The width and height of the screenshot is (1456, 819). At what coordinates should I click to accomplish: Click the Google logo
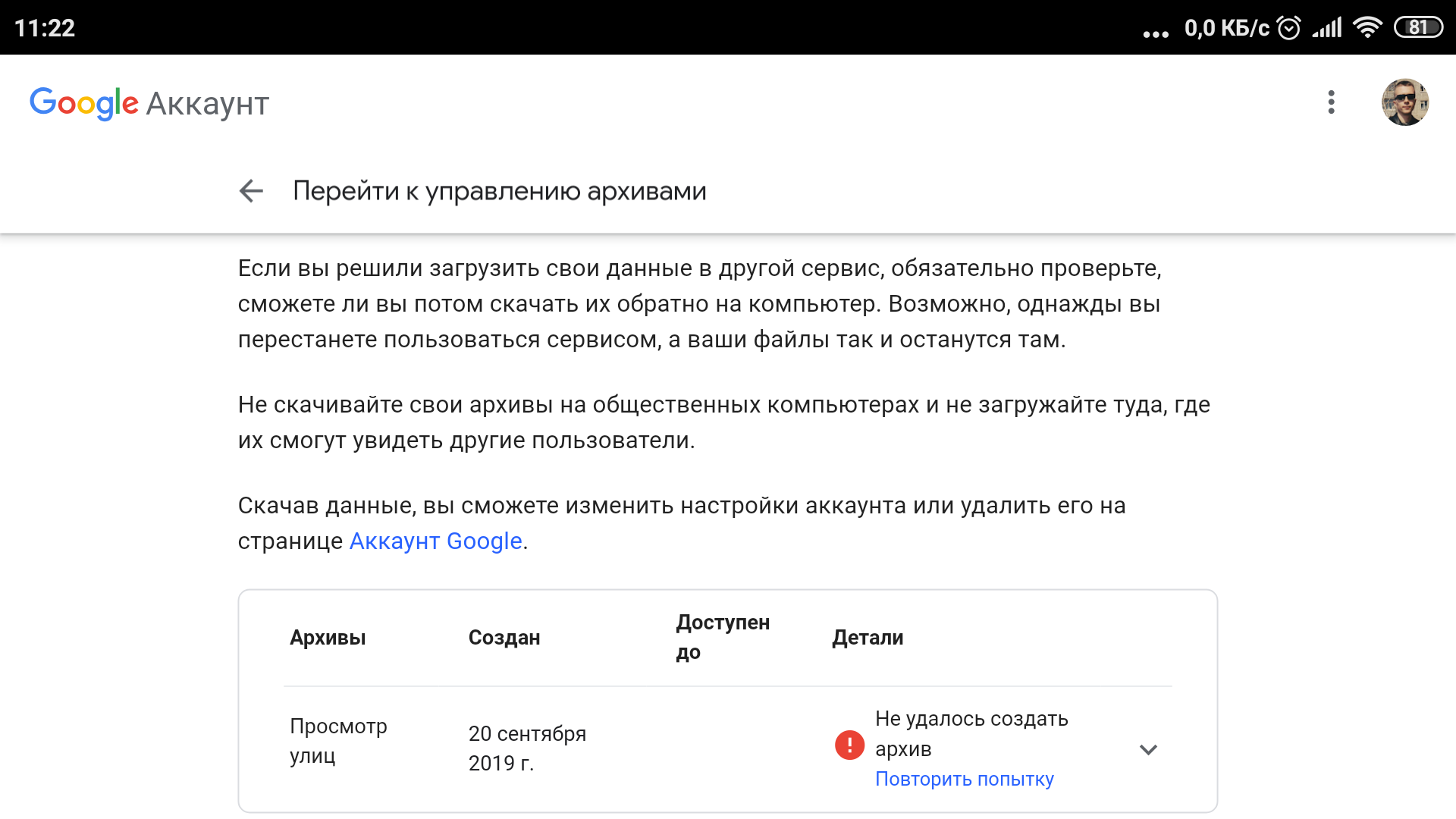83,103
